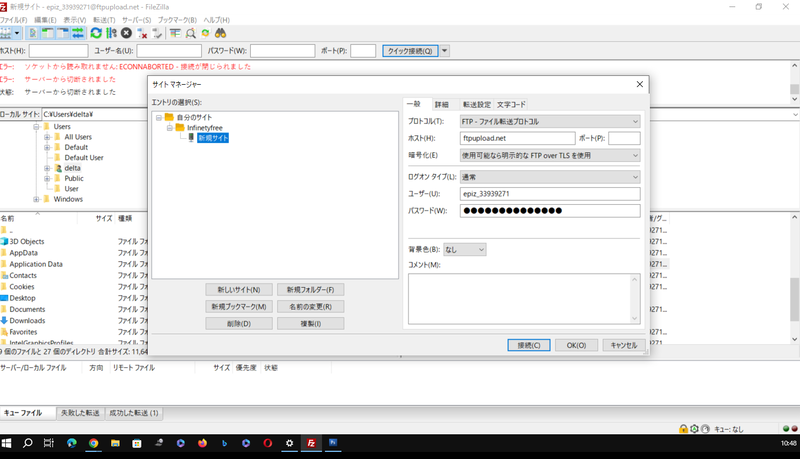Click the binoculars file search icon
The width and height of the screenshot is (800, 459).
pos(220,33)
